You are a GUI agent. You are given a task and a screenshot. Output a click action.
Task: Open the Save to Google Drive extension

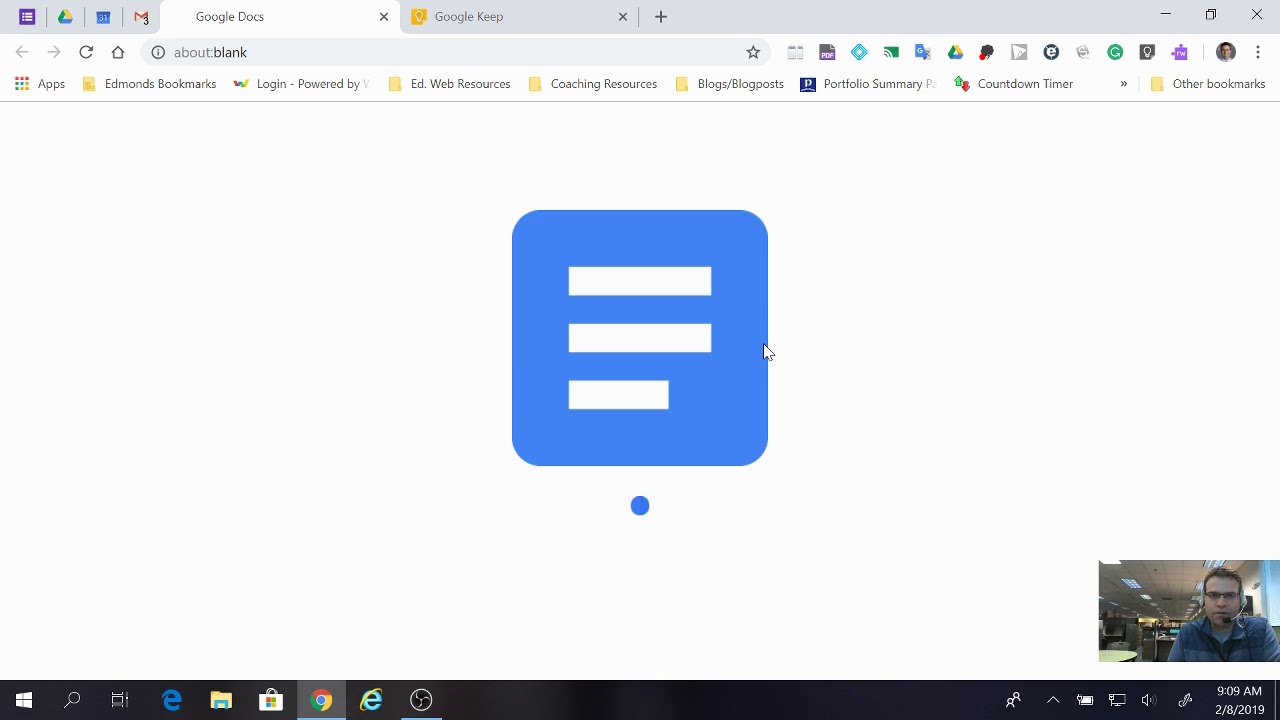click(955, 52)
